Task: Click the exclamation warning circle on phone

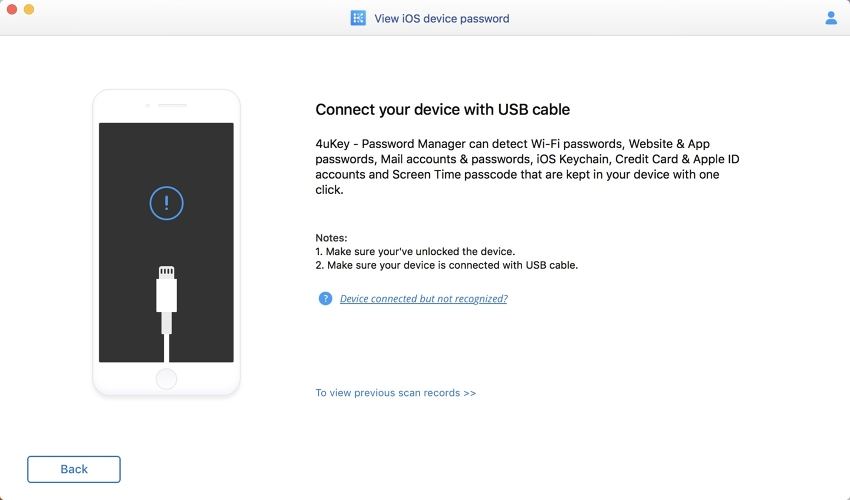Action: [166, 203]
